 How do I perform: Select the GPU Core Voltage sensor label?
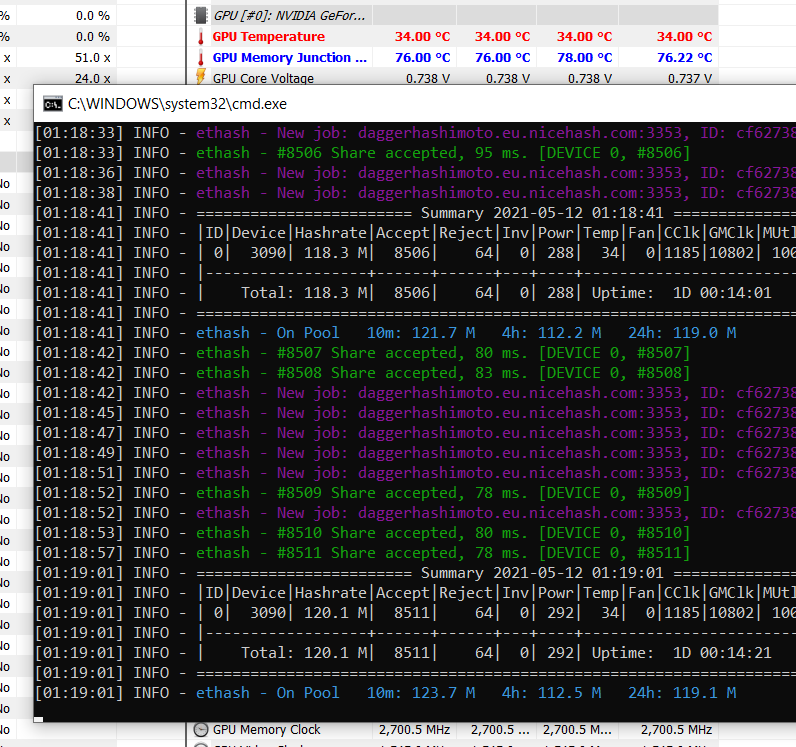coord(263,78)
